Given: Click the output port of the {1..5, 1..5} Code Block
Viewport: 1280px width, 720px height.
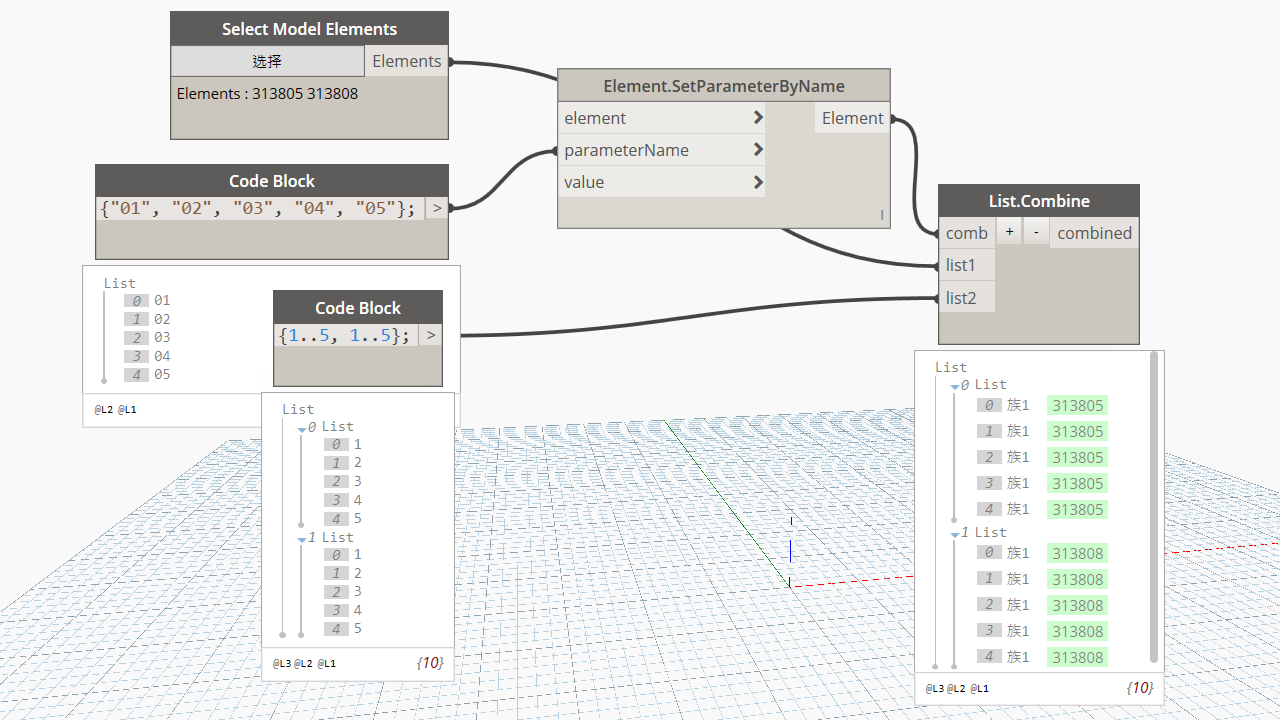Looking at the screenshot, I should (x=431, y=335).
